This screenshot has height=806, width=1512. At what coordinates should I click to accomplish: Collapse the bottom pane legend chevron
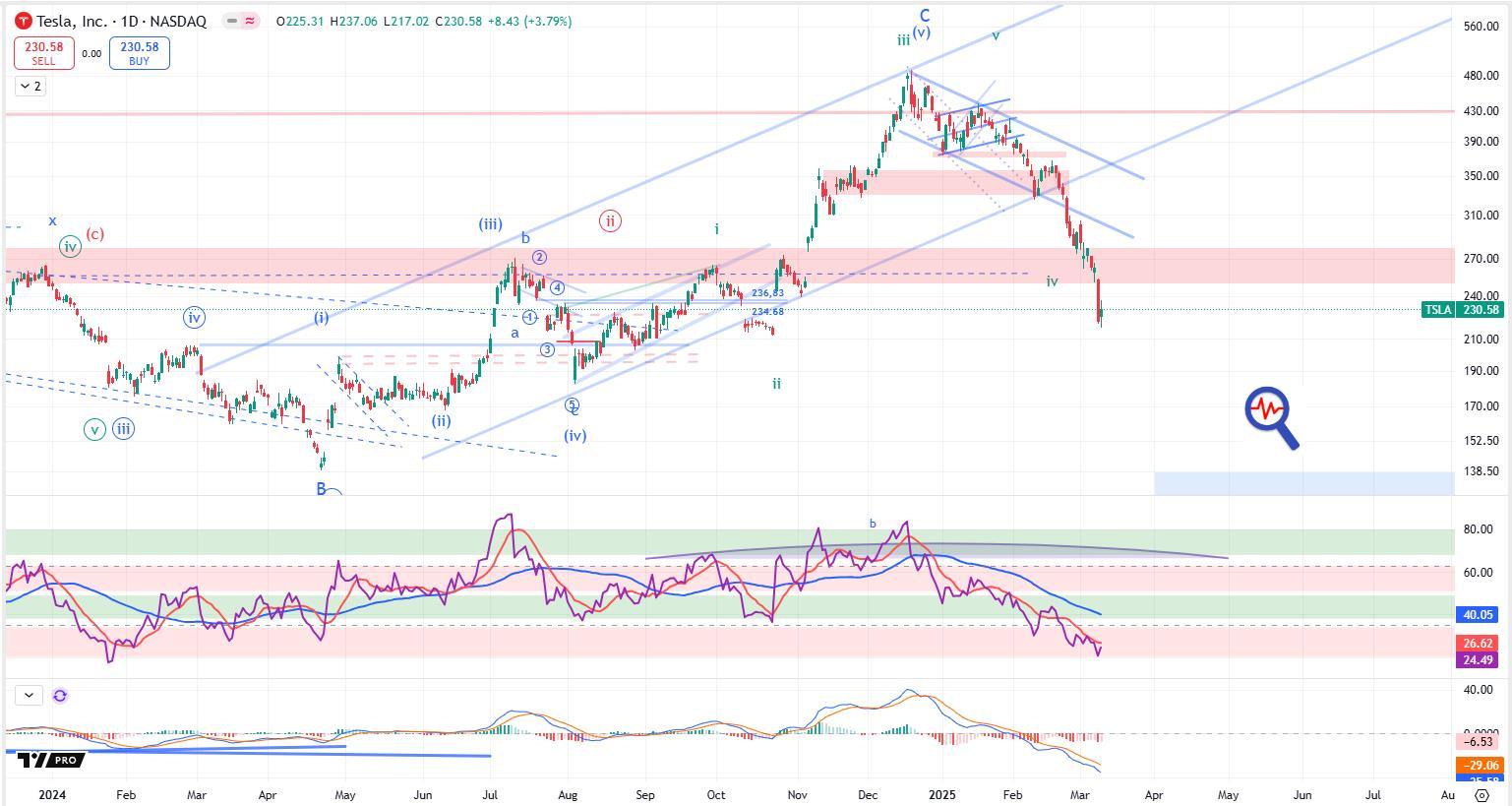point(29,696)
